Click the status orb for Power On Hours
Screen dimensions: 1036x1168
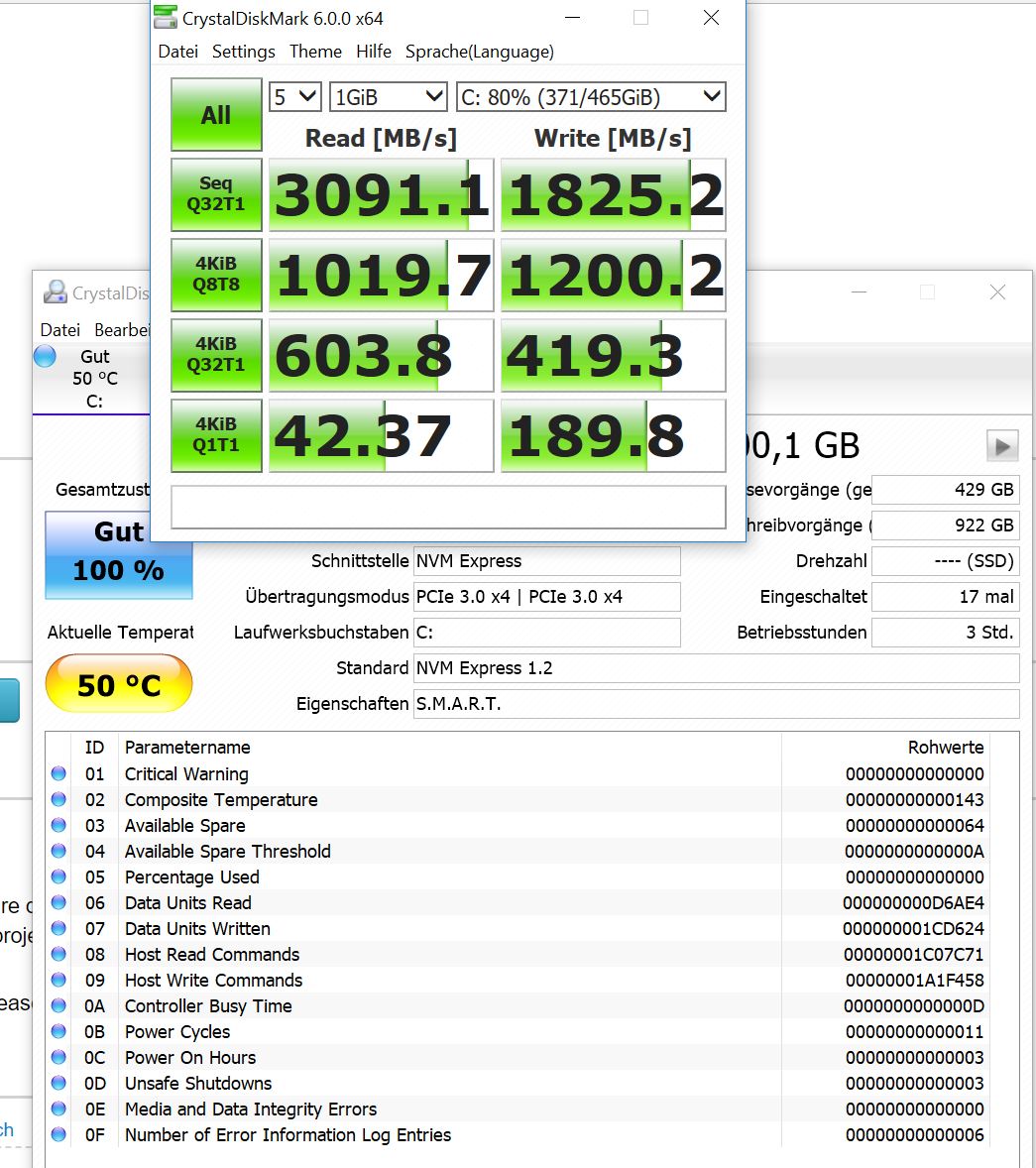pyautogui.click(x=58, y=1057)
